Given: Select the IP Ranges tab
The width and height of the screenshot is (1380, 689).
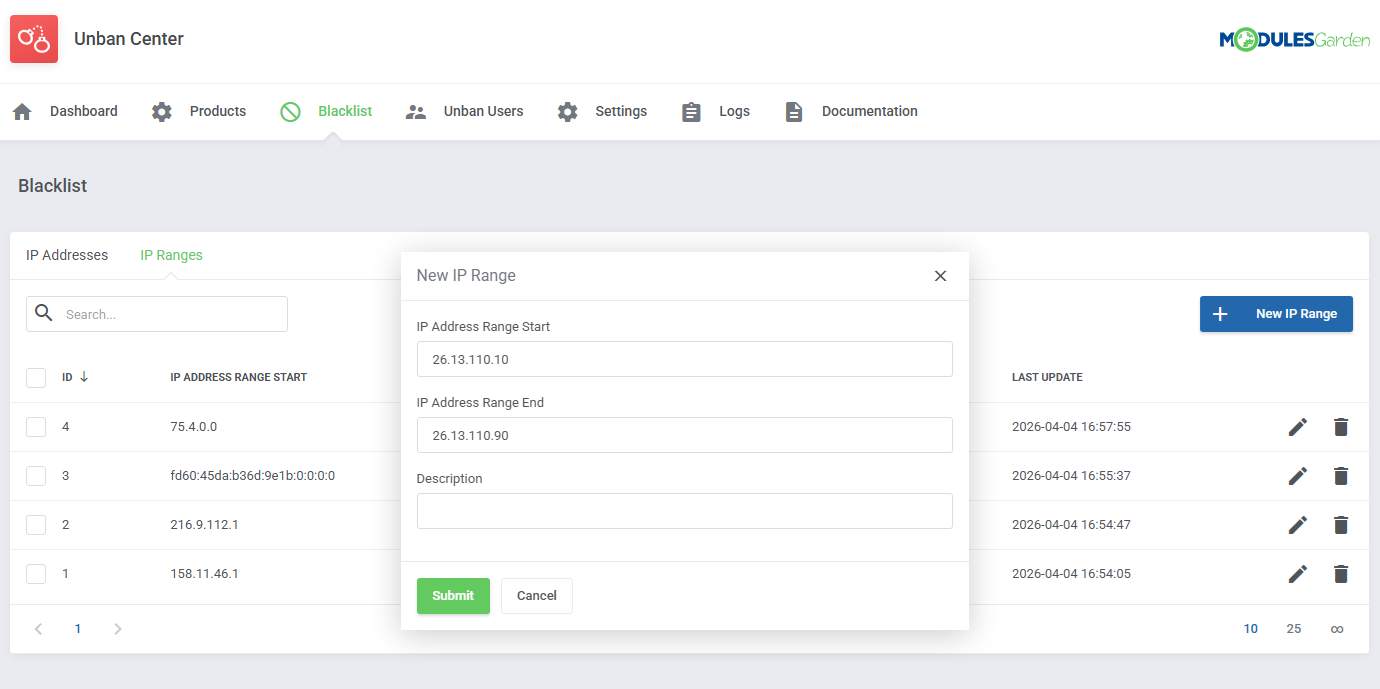Looking at the screenshot, I should pyautogui.click(x=171, y=255).
